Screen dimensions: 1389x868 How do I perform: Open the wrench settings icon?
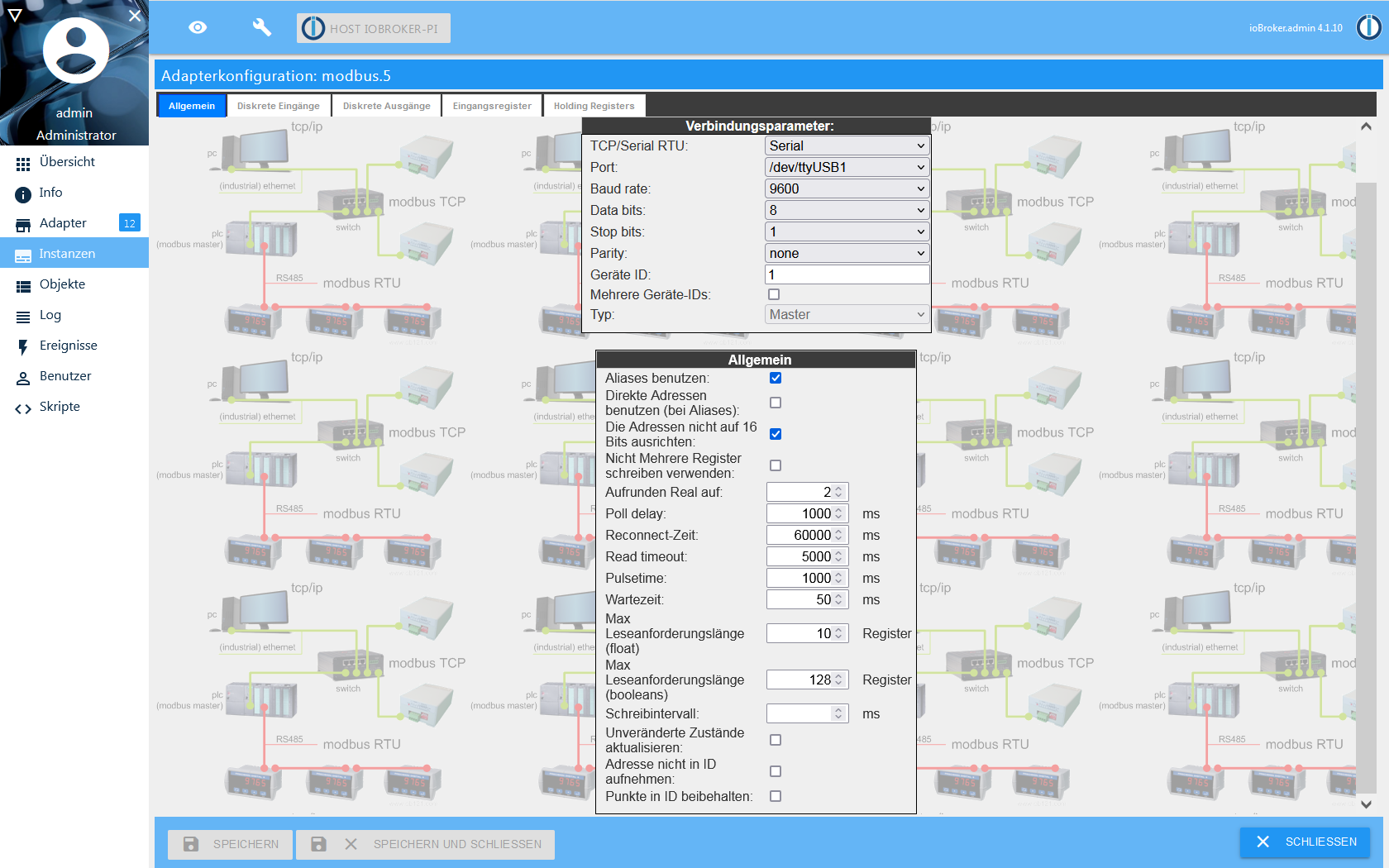[261, 27]
